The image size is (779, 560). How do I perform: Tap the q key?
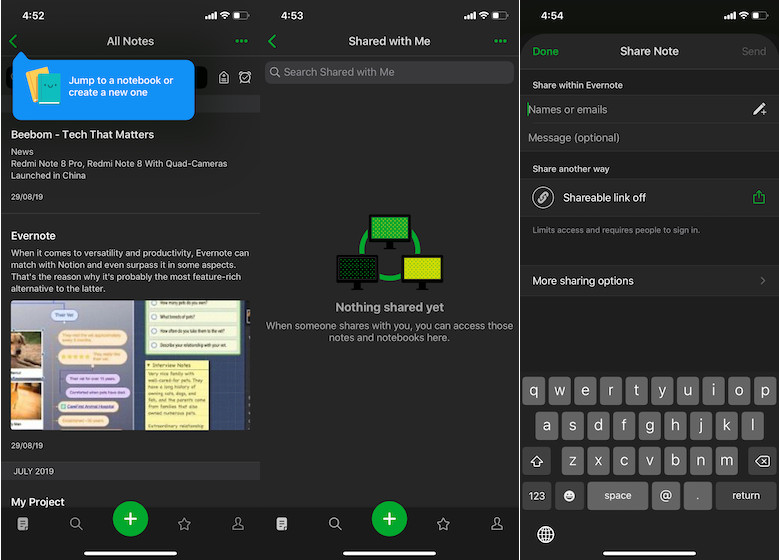coord(534,391)
